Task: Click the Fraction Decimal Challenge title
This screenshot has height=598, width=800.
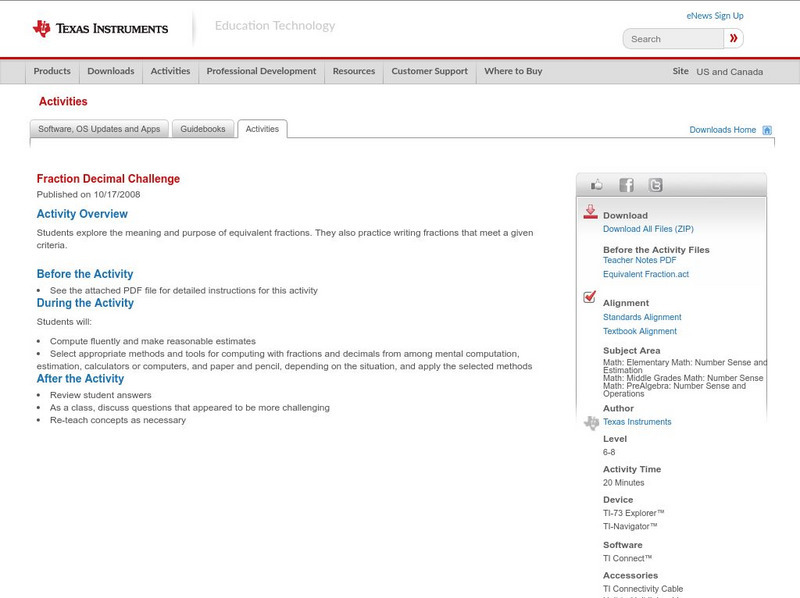Action: coord(108,179)
